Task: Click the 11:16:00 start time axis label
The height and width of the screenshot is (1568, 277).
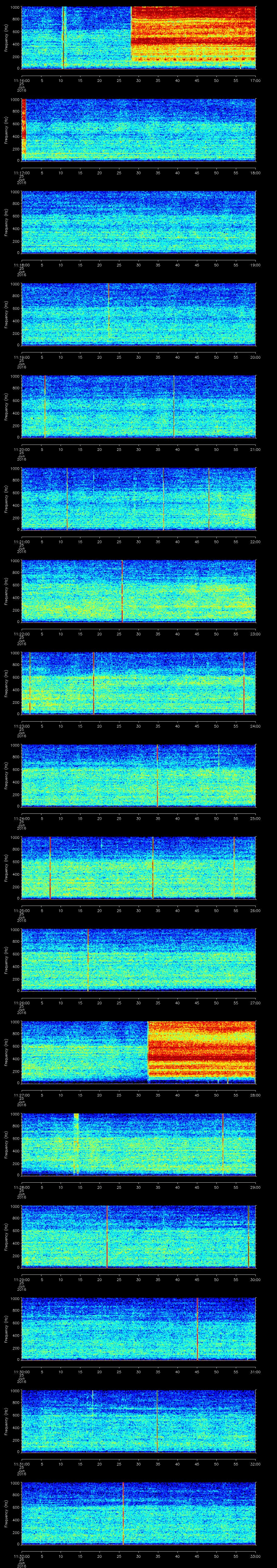Action: [22, 80]
